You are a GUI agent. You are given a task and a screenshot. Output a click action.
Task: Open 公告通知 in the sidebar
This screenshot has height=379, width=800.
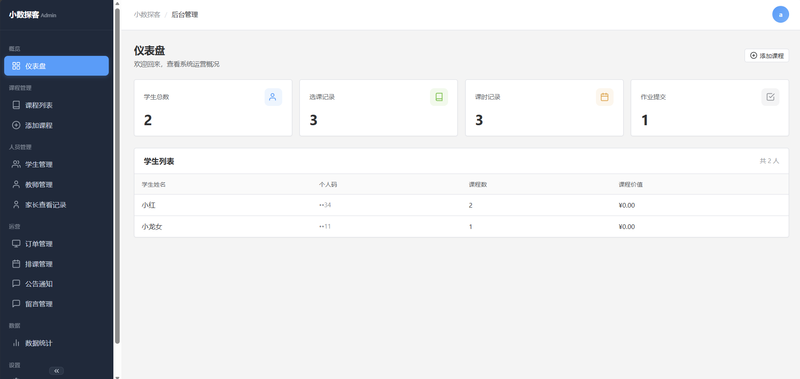[x=56, y=284]
